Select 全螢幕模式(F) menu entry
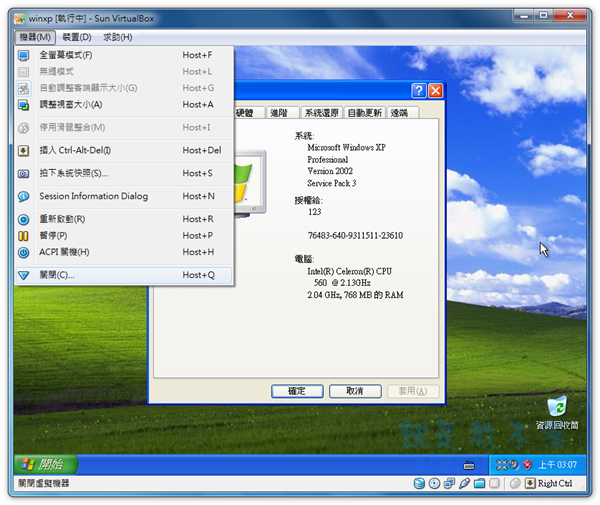Viewport: 600px width, 505px height. [124, 55]
